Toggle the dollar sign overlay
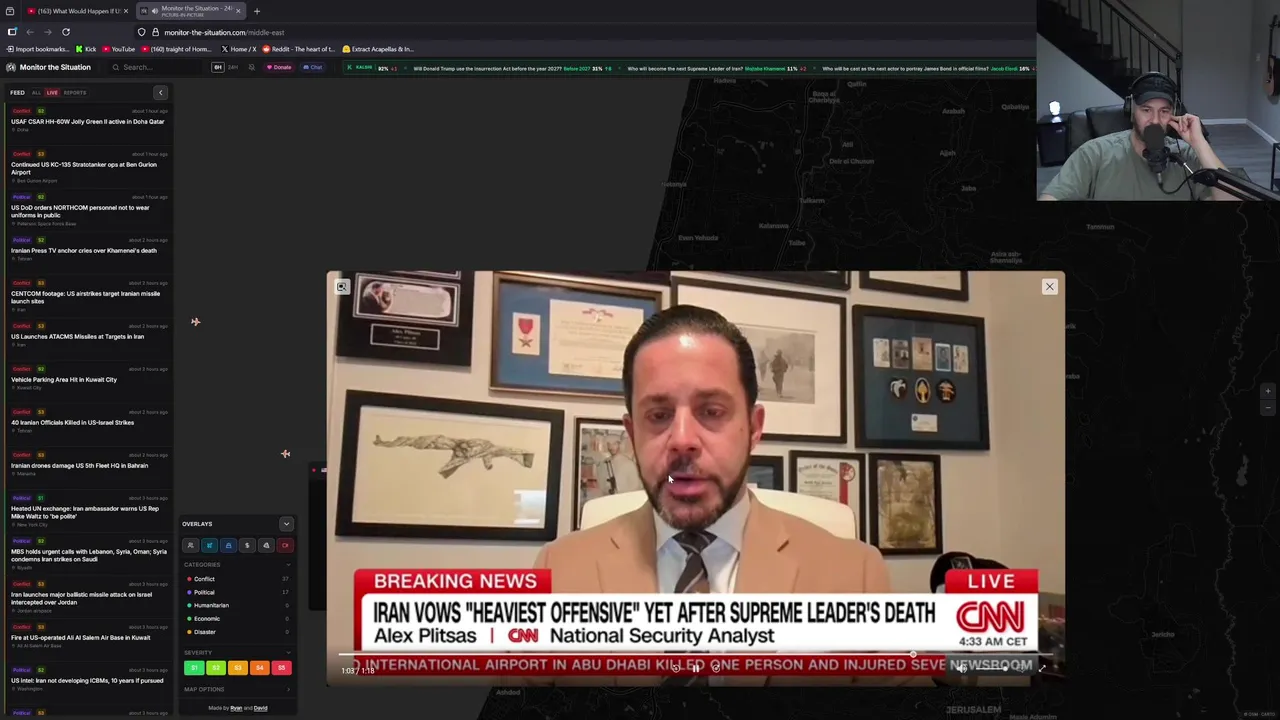The height and width of the screenshot is (720, 1280). tap(247, 545)
